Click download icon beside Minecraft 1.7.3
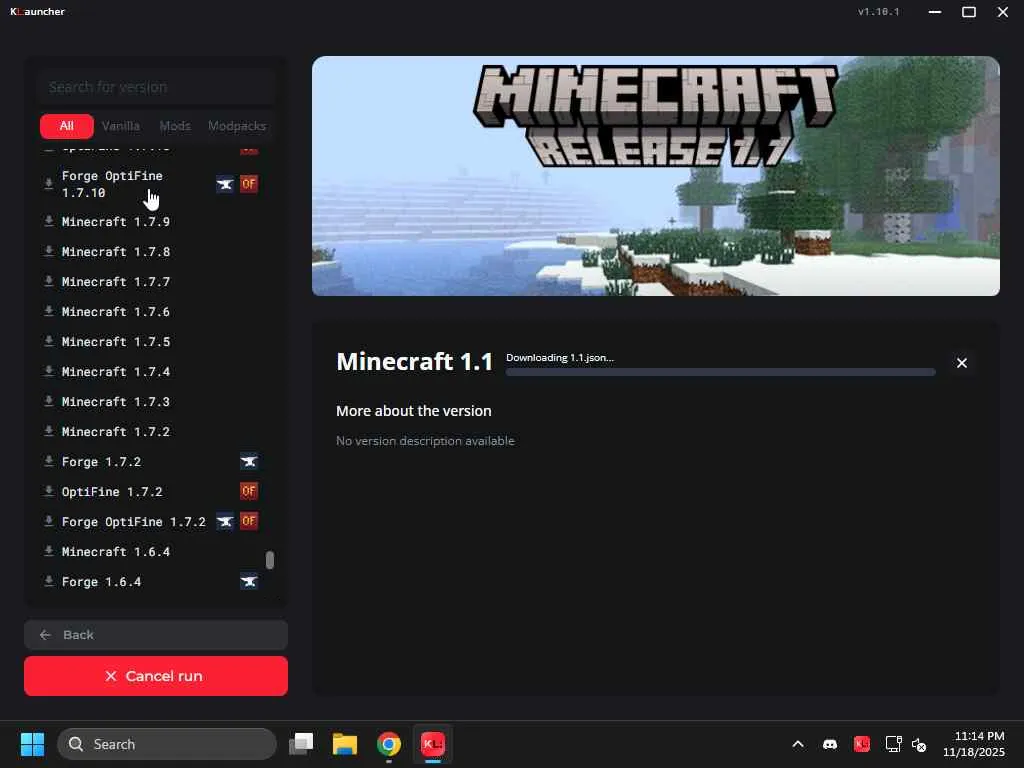Viewport: 1024px width, 768px height. 48,402
